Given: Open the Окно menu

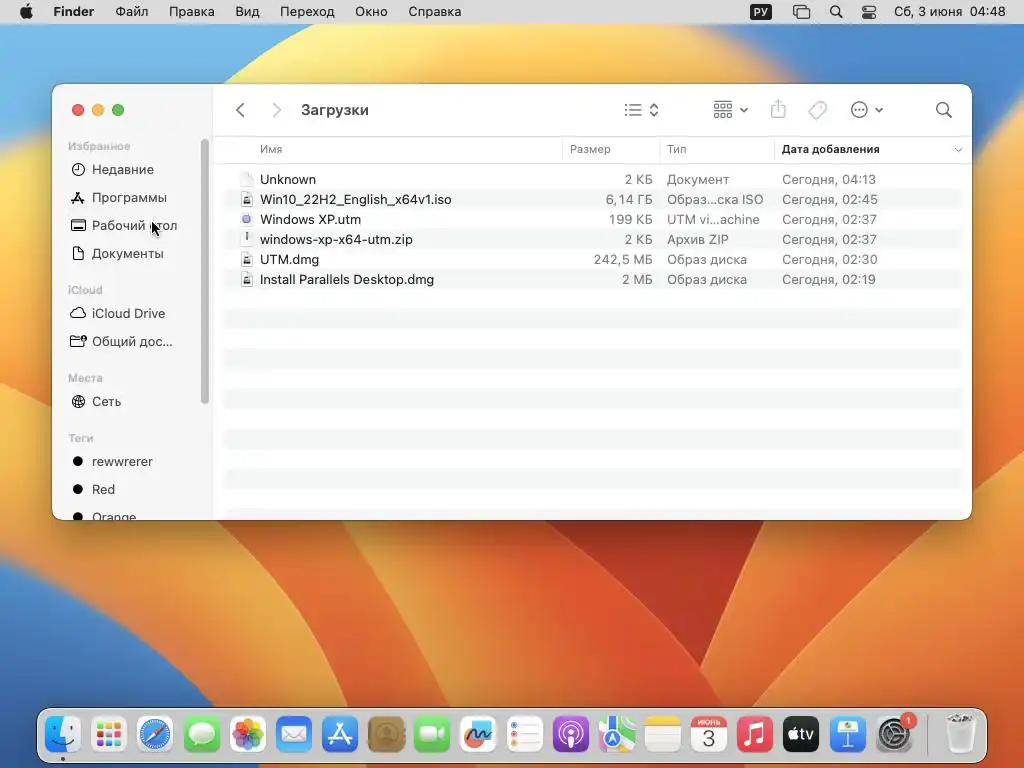Looking at the screenshot, I should pyautogui.click(x=371, y=12).
